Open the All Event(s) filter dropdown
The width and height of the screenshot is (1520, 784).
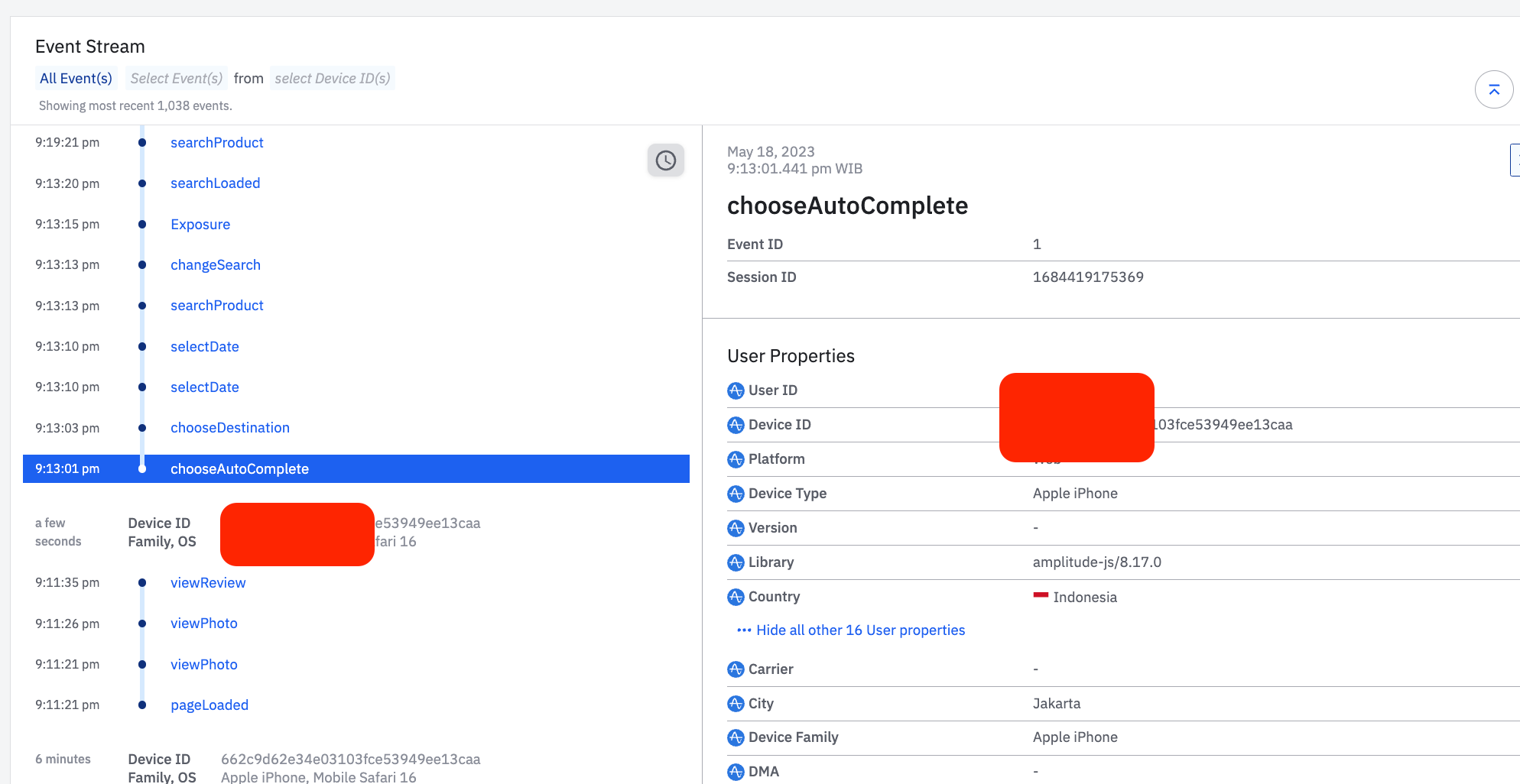76,78
